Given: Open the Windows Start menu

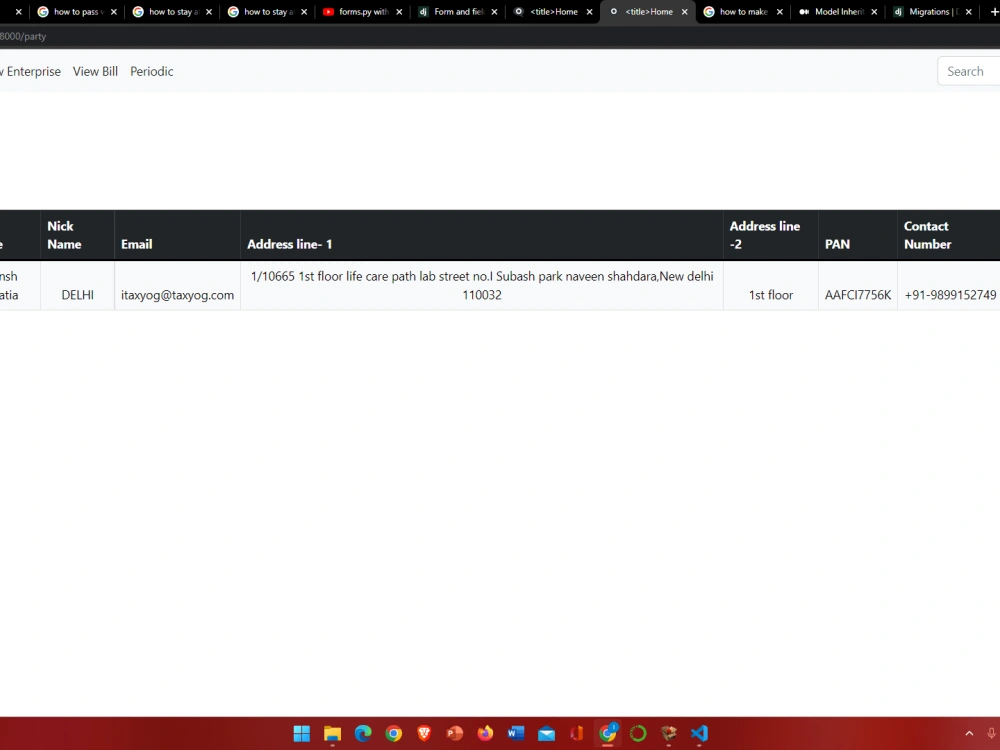Looking at the screenshot, I should 300,733.
